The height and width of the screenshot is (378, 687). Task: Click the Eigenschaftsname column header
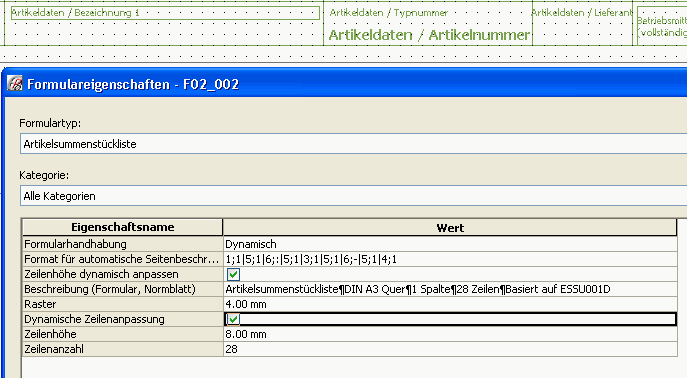point(123,227)
